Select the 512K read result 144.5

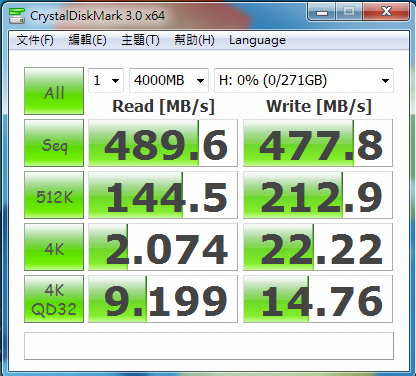tap(163, 195)
